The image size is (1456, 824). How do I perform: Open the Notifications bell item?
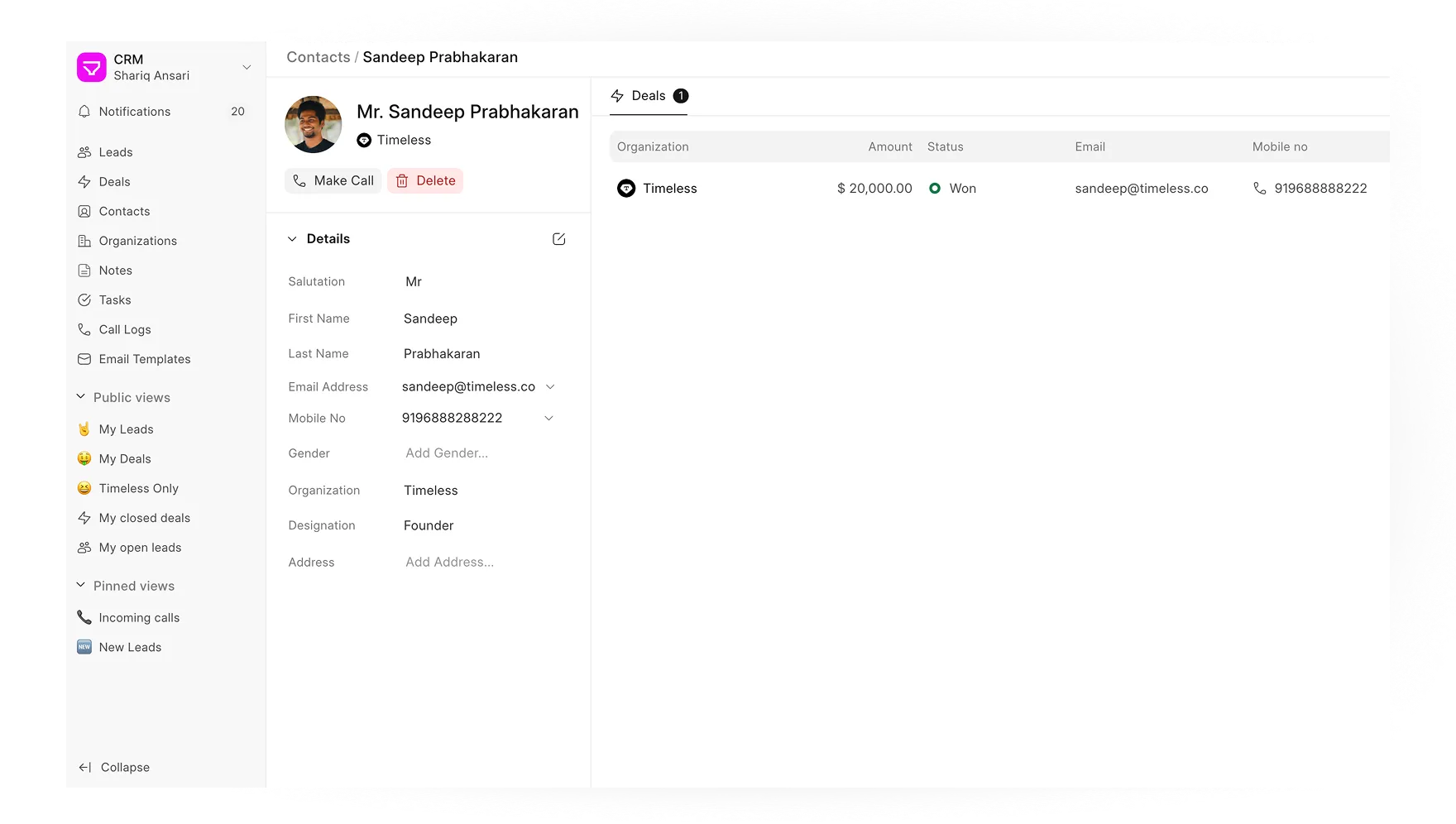tap(165, 112)
